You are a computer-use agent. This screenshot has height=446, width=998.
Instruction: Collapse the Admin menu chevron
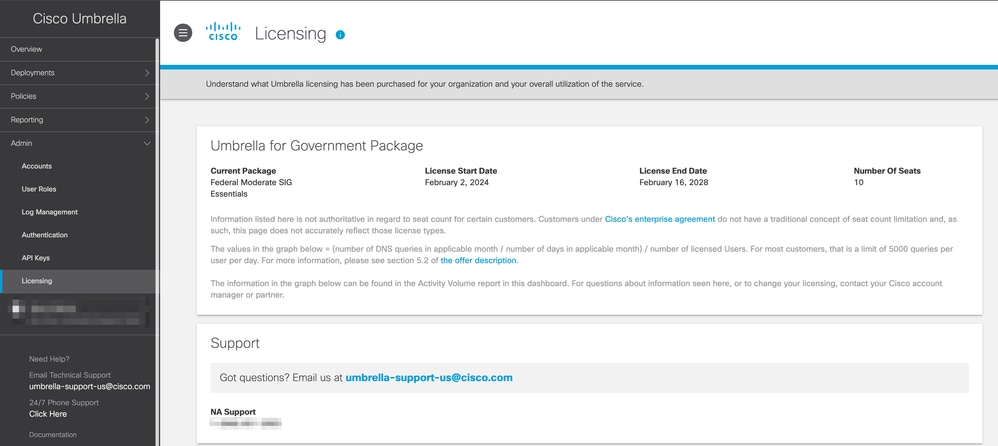[147, 144]
